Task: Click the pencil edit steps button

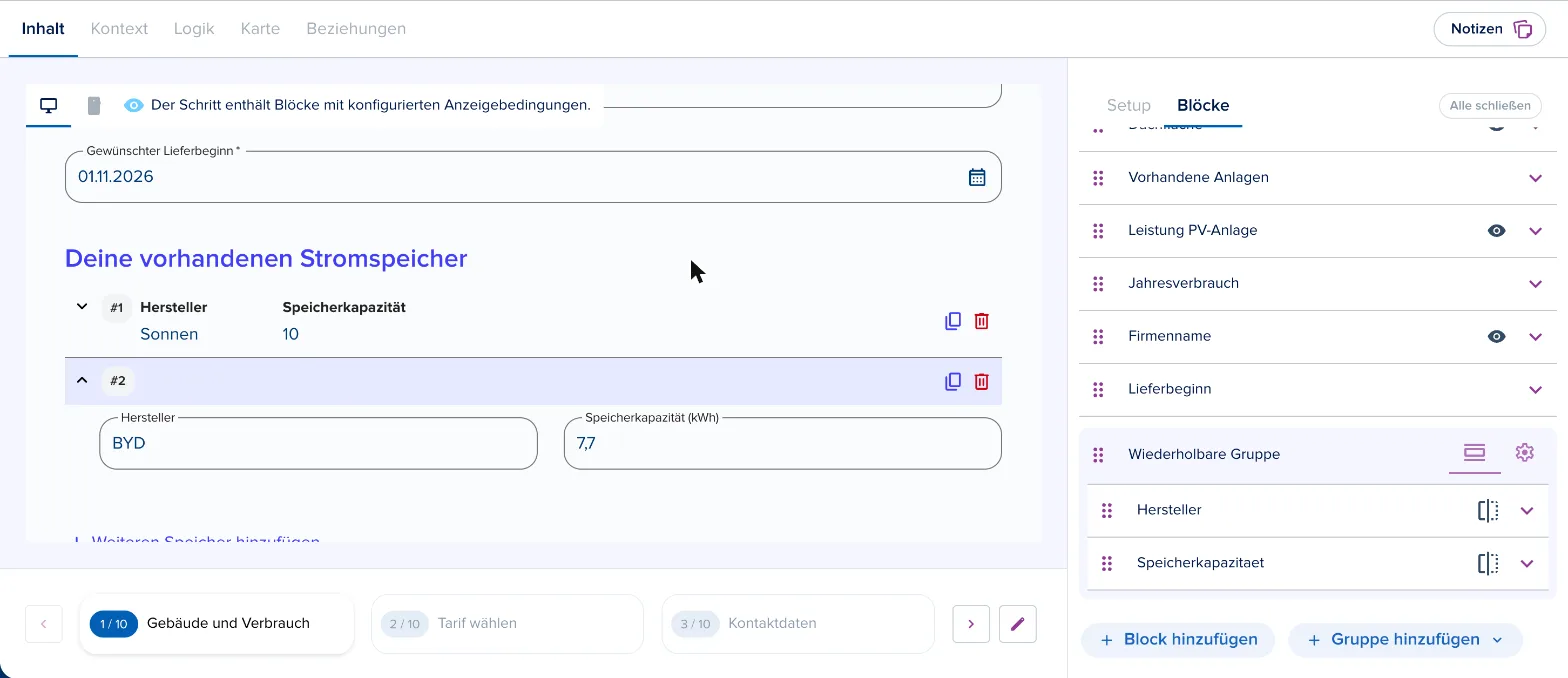Action: click(x=1018, y=624)
